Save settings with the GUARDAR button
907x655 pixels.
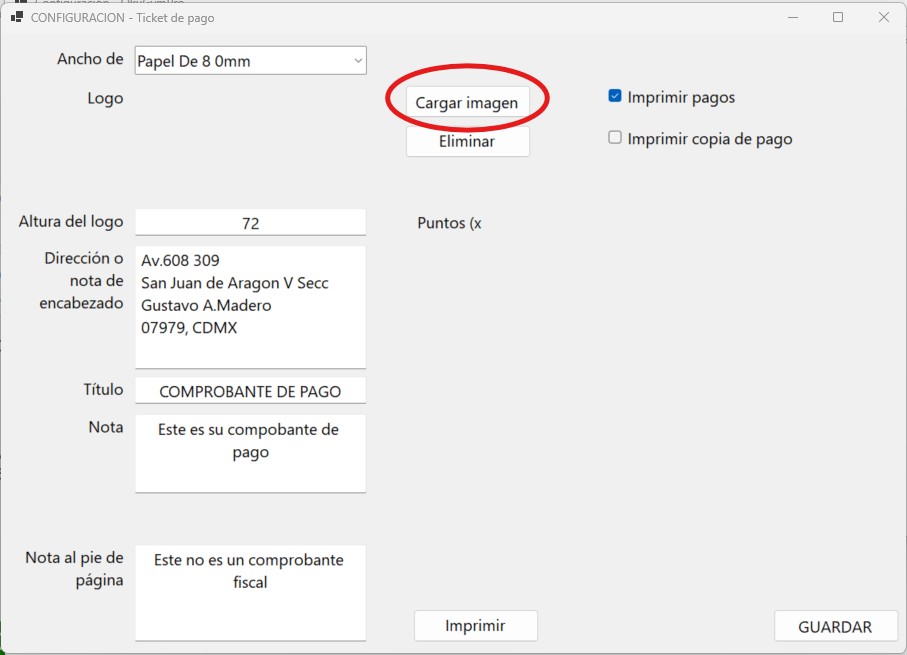pyautogui.click(x=834, y=626)
